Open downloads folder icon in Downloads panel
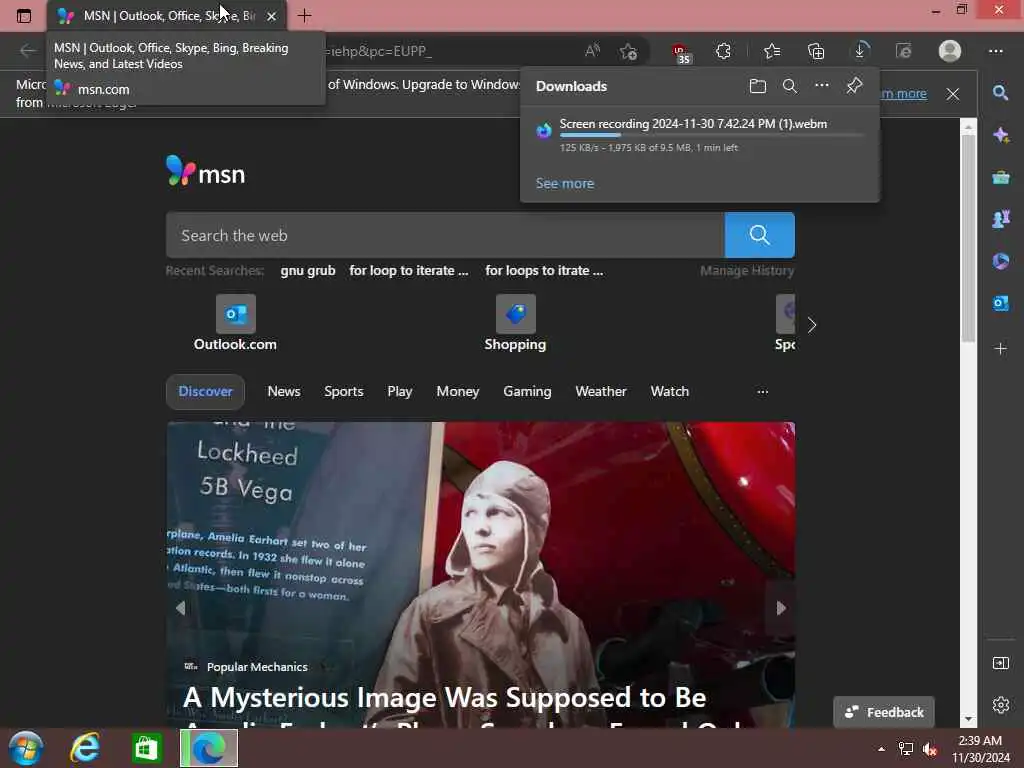Screen dimensions: 1024x768 point(758,86)
